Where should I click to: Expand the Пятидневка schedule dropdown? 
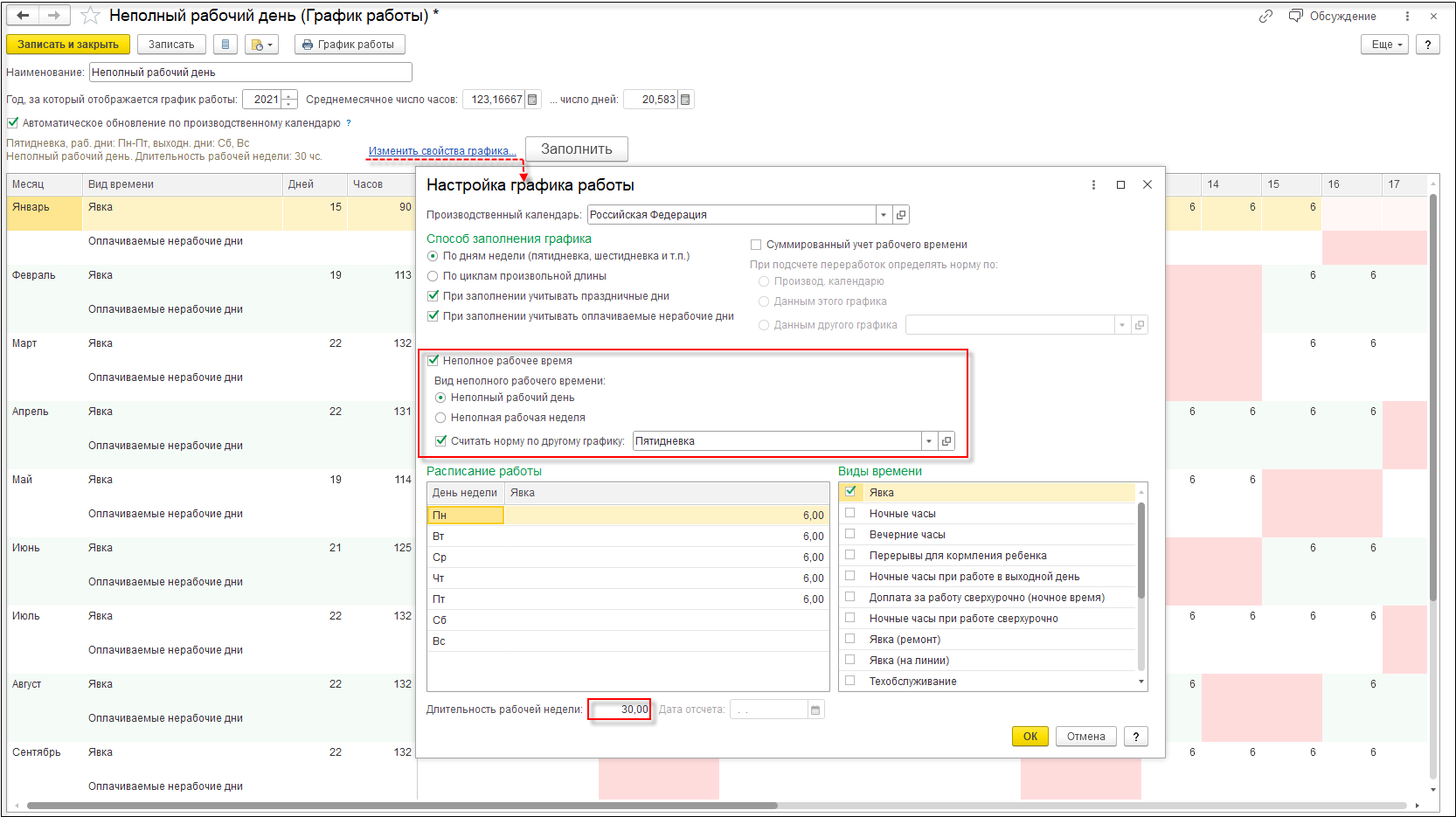click(x=929, y=441)
